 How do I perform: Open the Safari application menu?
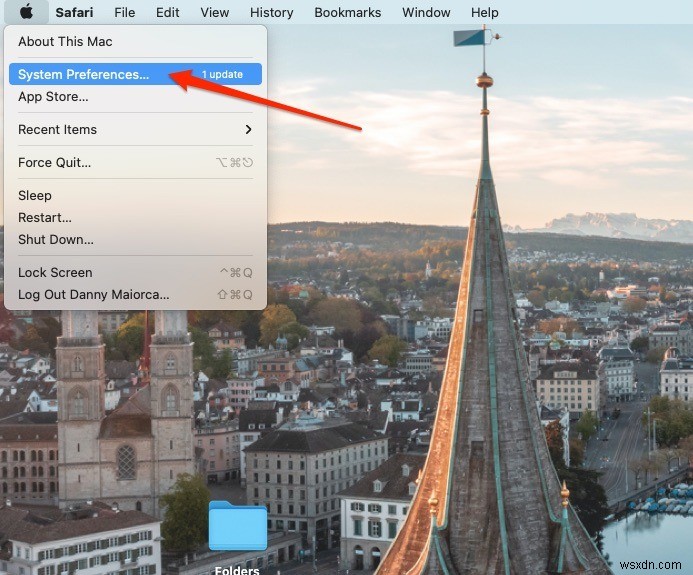point(74,12)
